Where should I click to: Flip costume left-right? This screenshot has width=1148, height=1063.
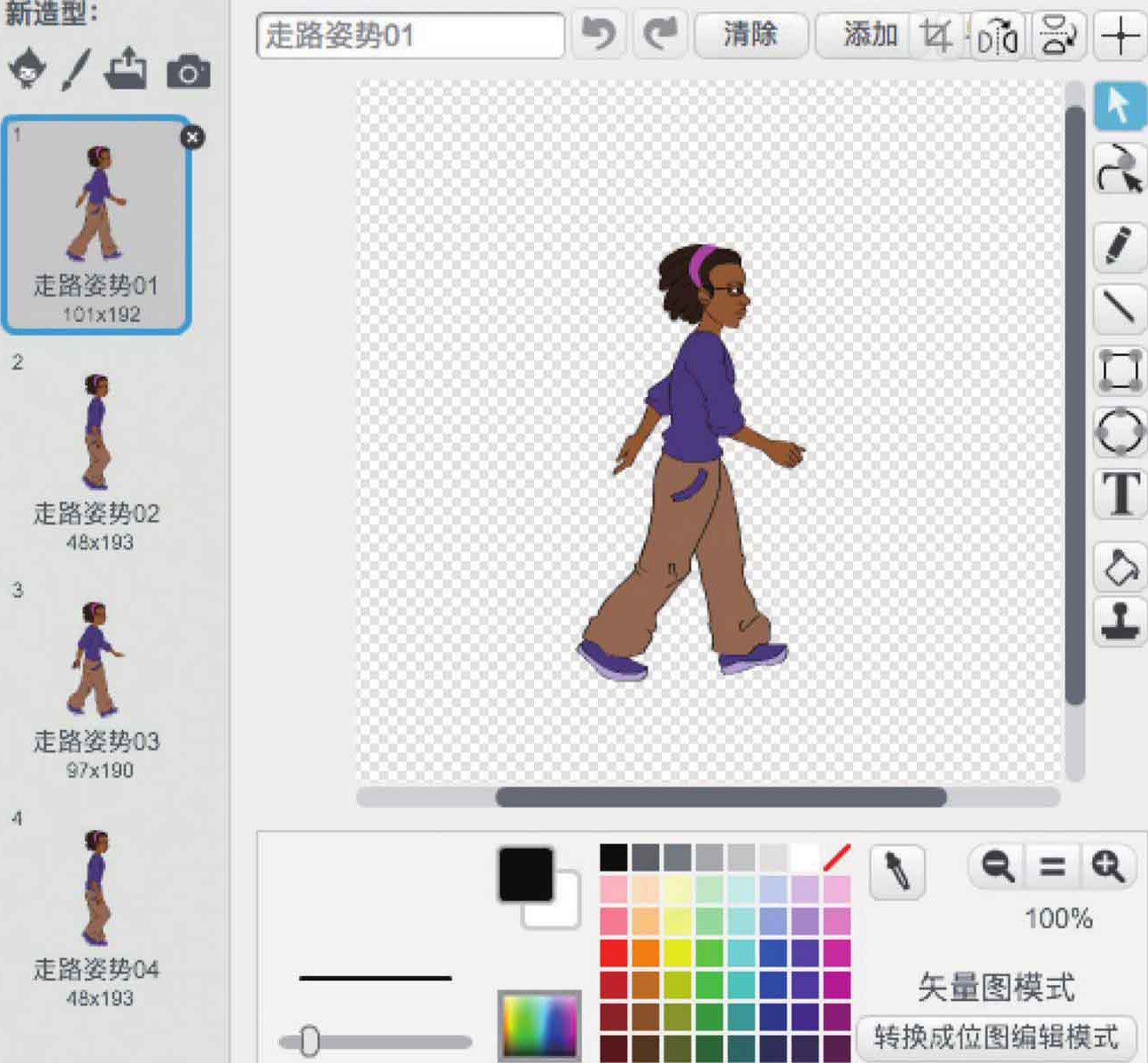(997, 37)
